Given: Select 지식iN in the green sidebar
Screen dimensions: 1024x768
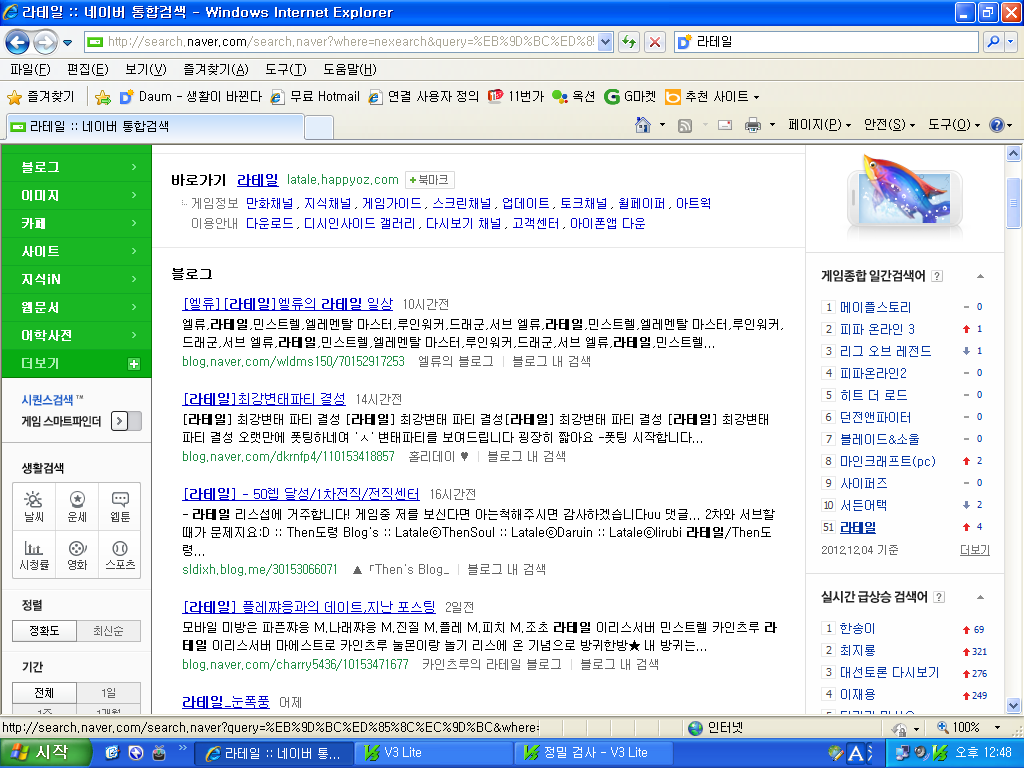Looking at the screenshot, I should click(77, 279).
